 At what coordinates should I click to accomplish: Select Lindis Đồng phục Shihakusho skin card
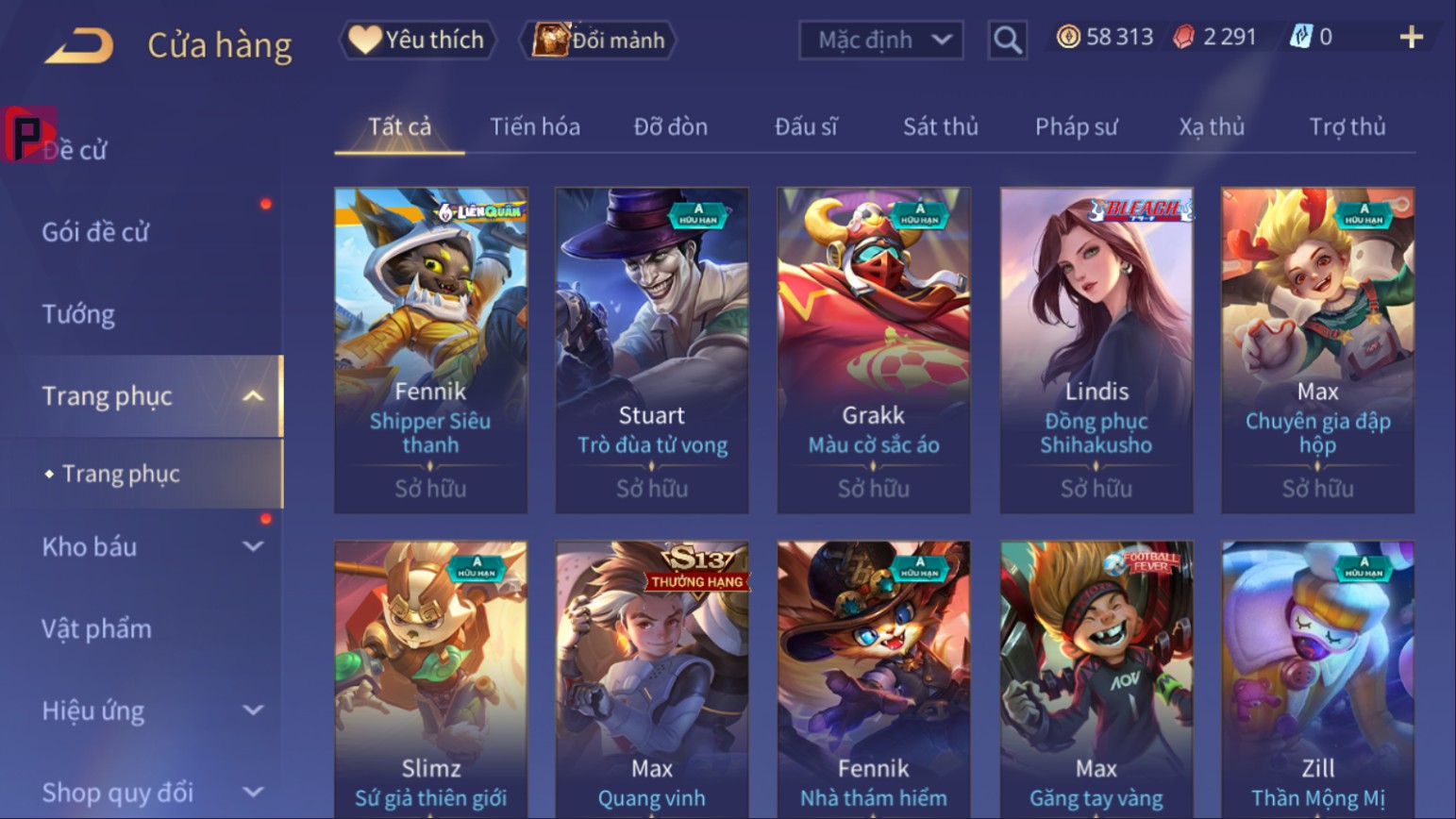tap(1096, 350)
